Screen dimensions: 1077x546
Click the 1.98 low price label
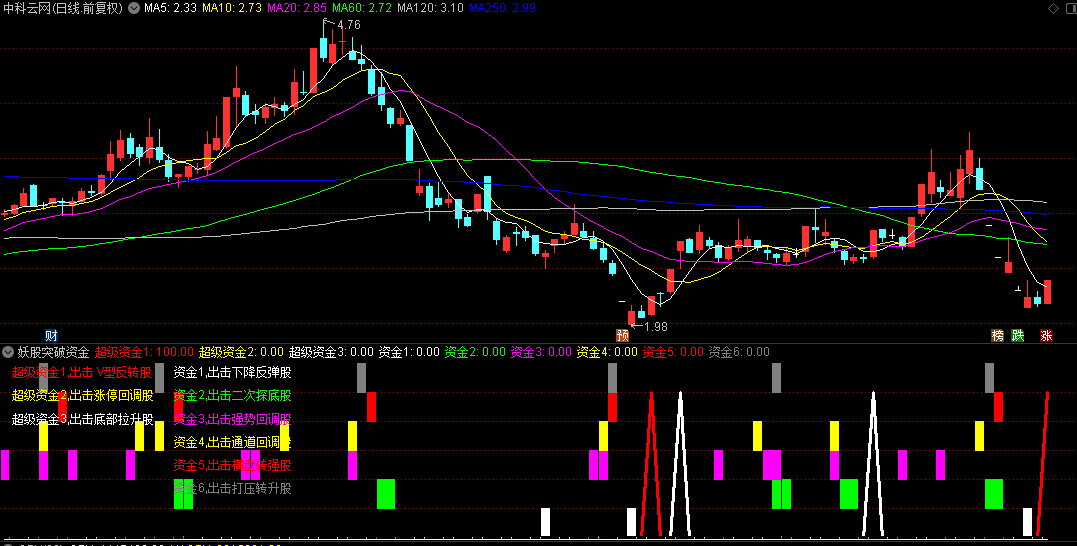[x=656, y=327]
